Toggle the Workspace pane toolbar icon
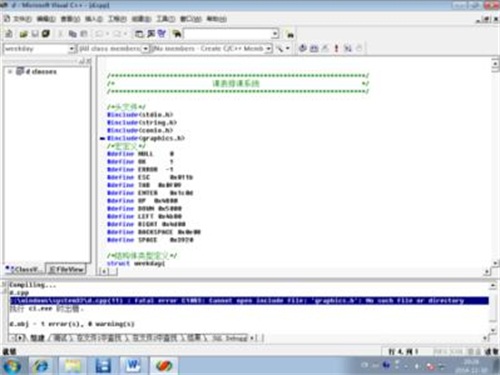The width and height of the screenshot is (500, 375). click(139, 34)
